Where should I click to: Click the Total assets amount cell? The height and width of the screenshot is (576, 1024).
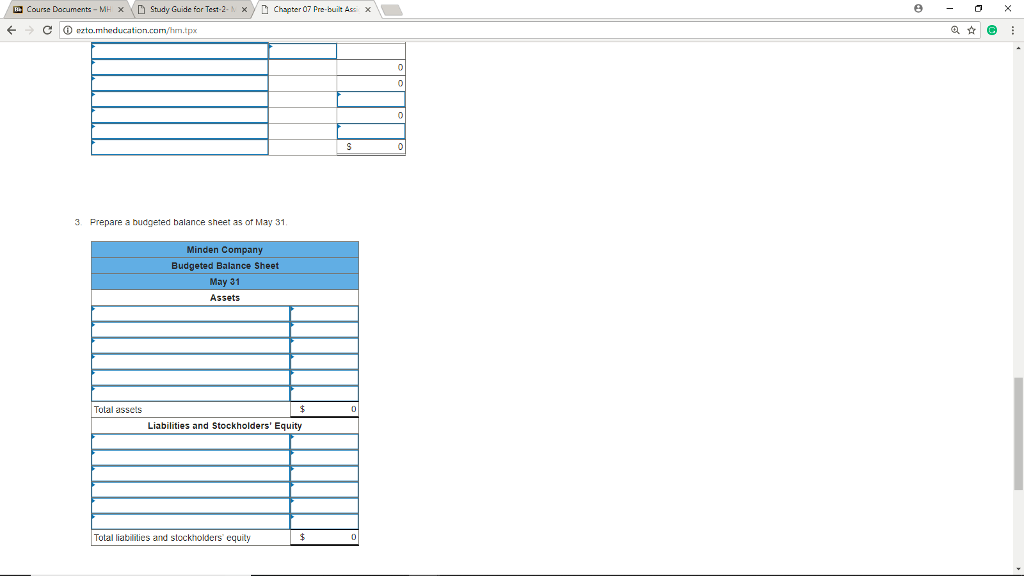tap(325, 409)
